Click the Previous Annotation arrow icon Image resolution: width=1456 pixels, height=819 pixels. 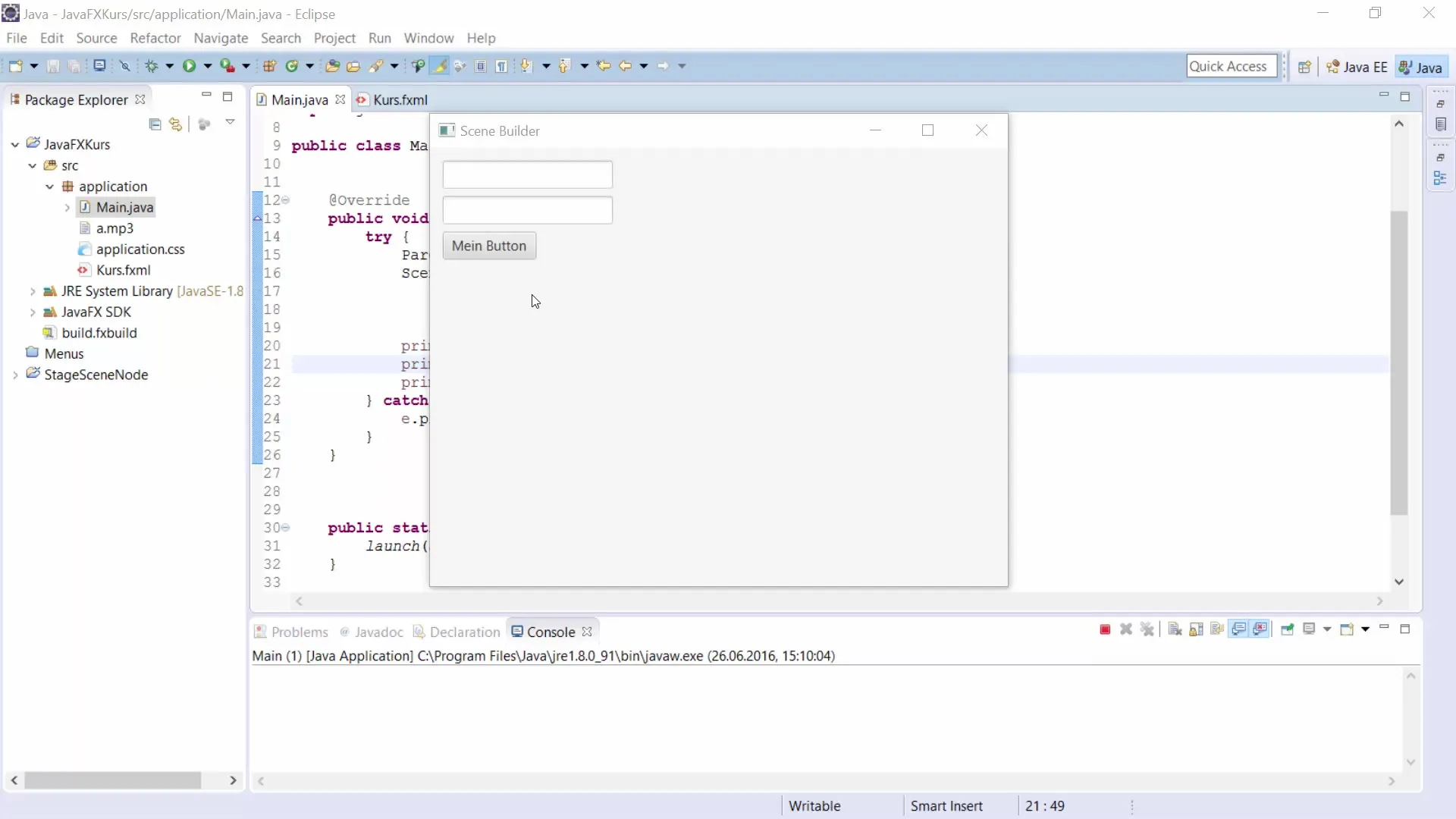[563, 66]
